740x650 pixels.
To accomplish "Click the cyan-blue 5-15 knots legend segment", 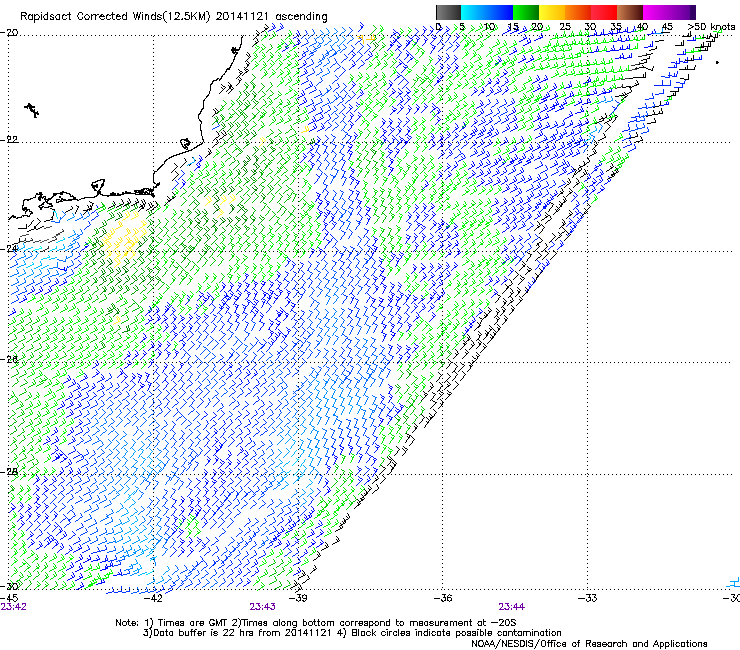I will 487,12.
